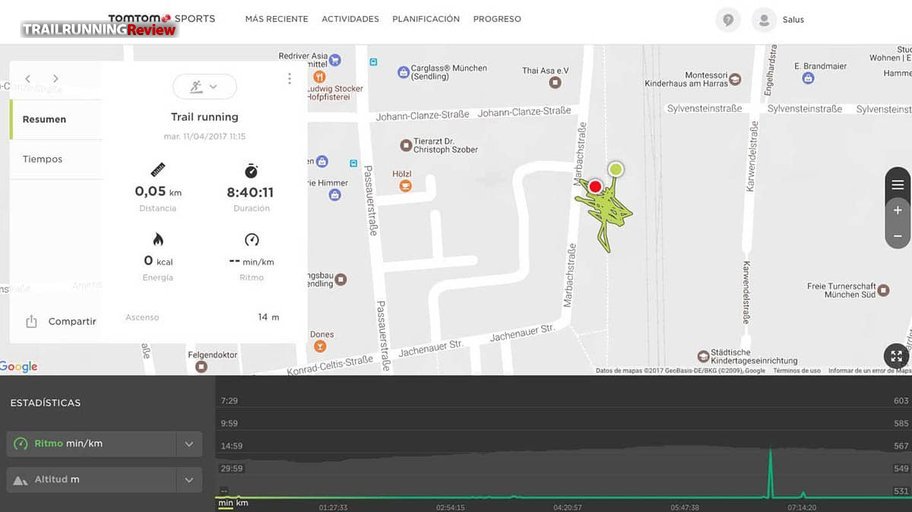Image resolution: width=912 pixels, height=512 pixels.
Task: Click the duration stopwatch icon
Action: [251, 170]
